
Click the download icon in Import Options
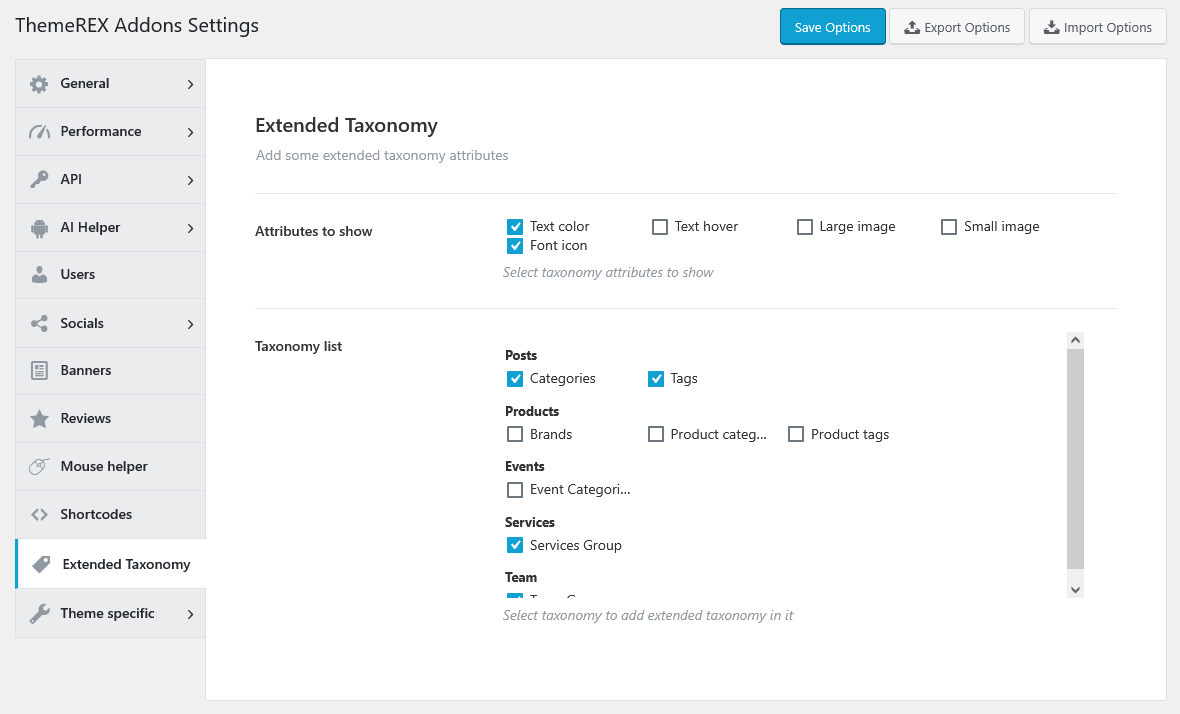point(1051,28)
